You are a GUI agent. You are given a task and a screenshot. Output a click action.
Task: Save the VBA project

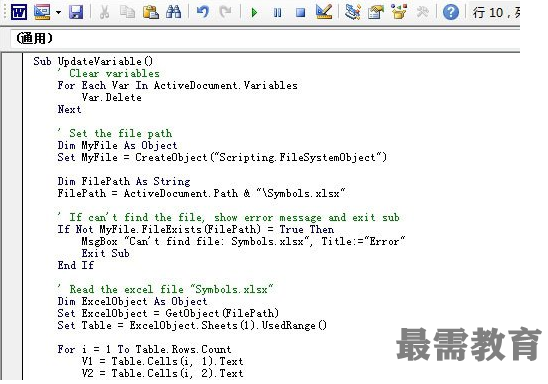[76, 12]
